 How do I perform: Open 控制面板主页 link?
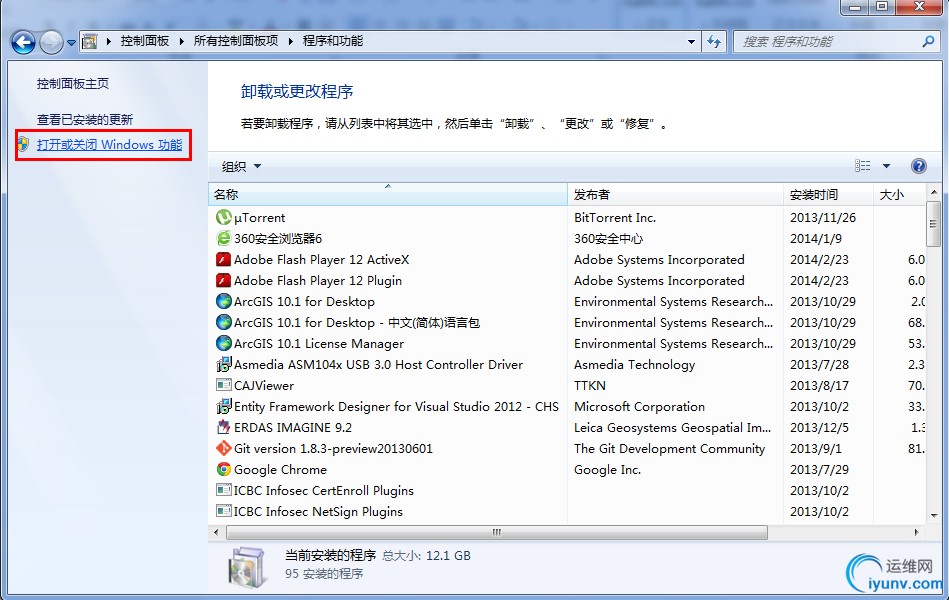(73, 84)
